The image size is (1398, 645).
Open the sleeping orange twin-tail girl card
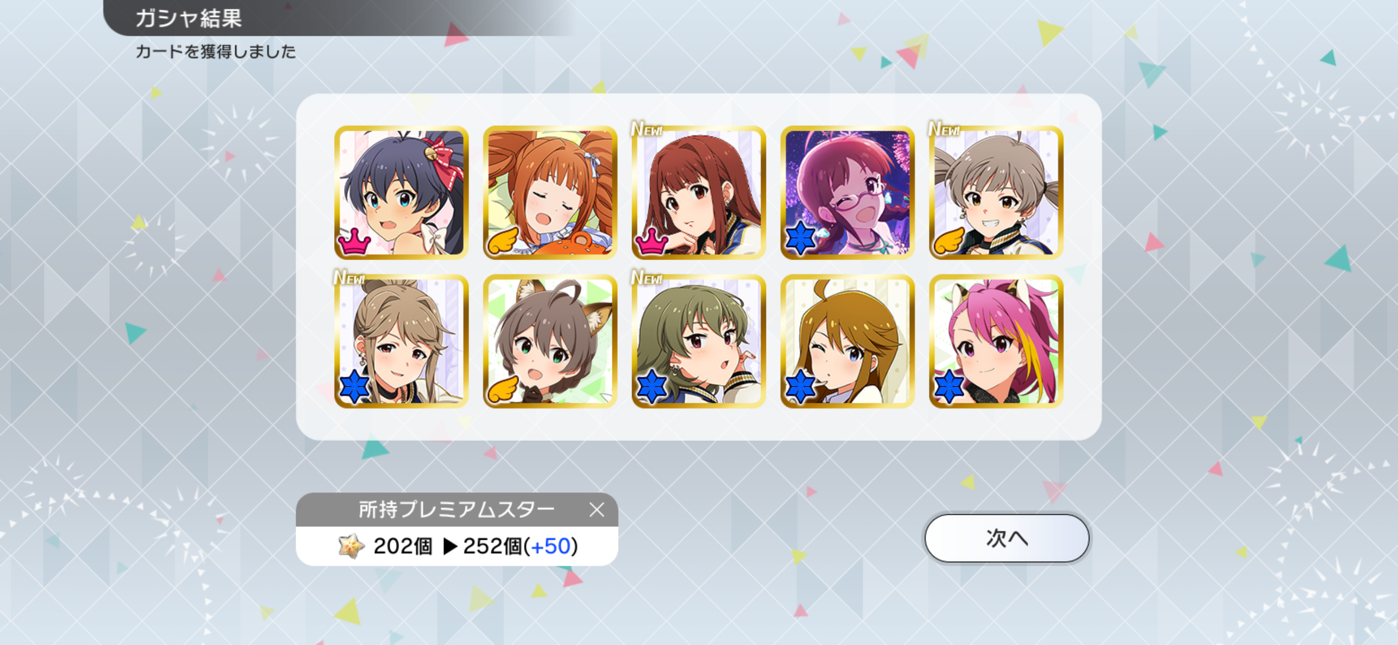[550, 192]
